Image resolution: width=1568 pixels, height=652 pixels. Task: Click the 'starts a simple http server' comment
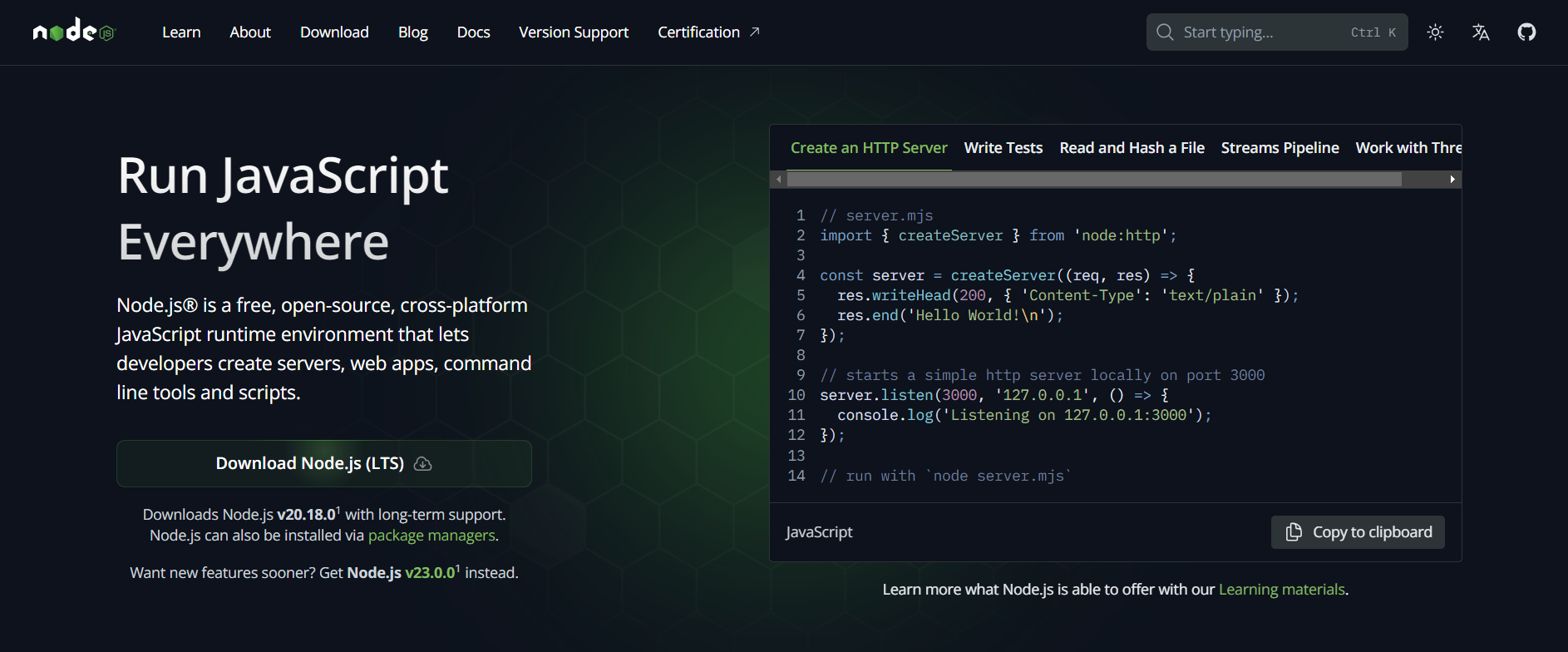[1043, 375]
